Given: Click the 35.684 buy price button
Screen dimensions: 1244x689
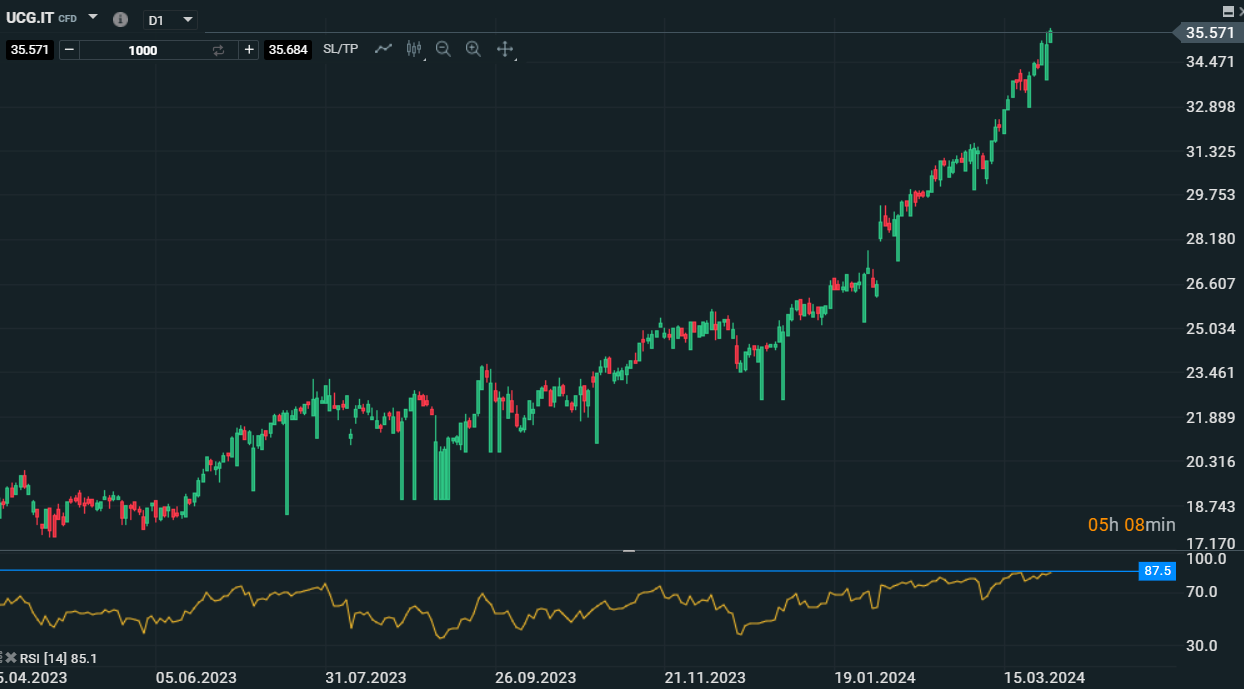Looking at the screenshot, I should click(288, 49).
